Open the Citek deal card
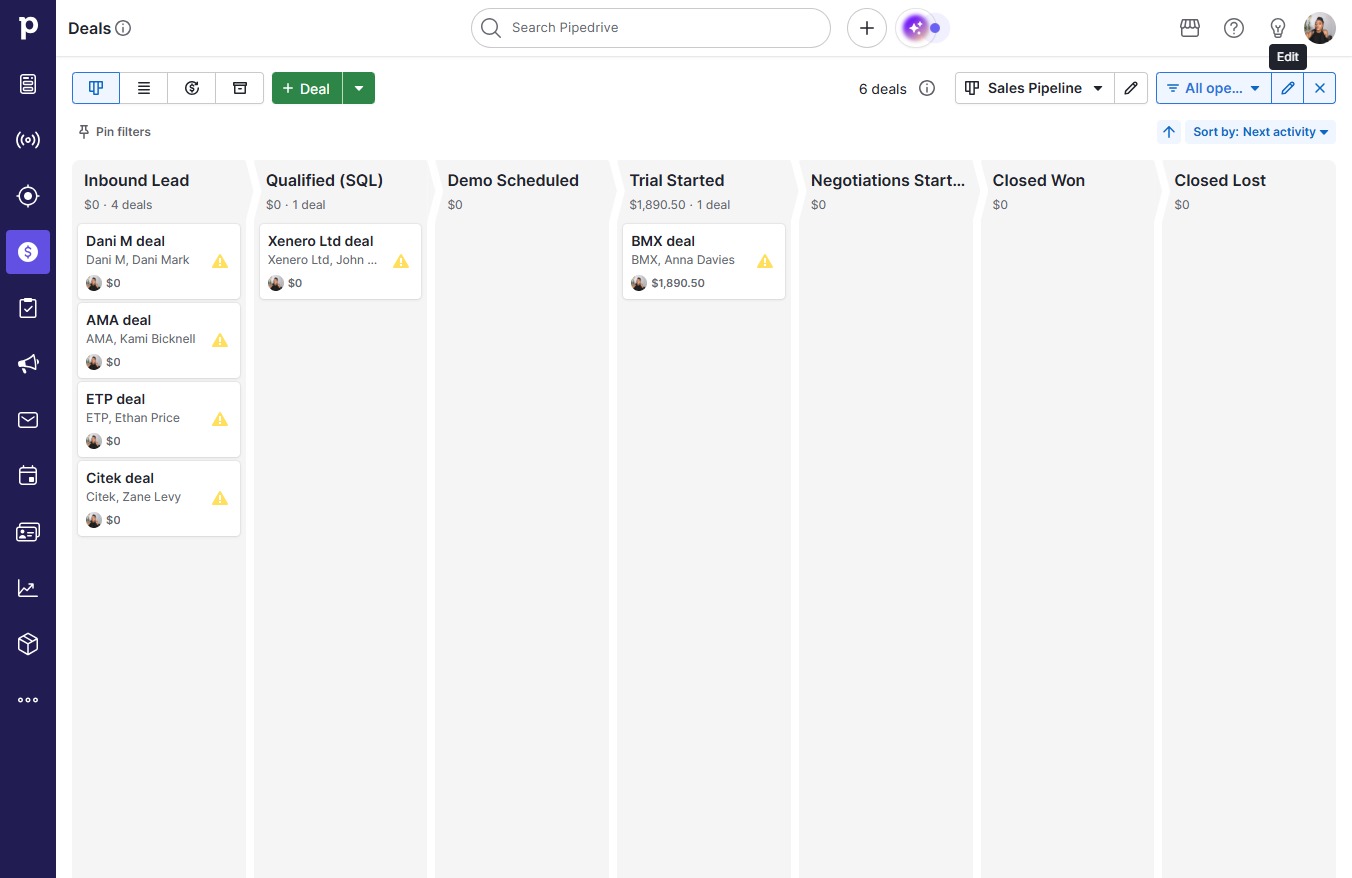Viewport: 1352px width, 878px height. pyautogui.click(x=159, y=498)
